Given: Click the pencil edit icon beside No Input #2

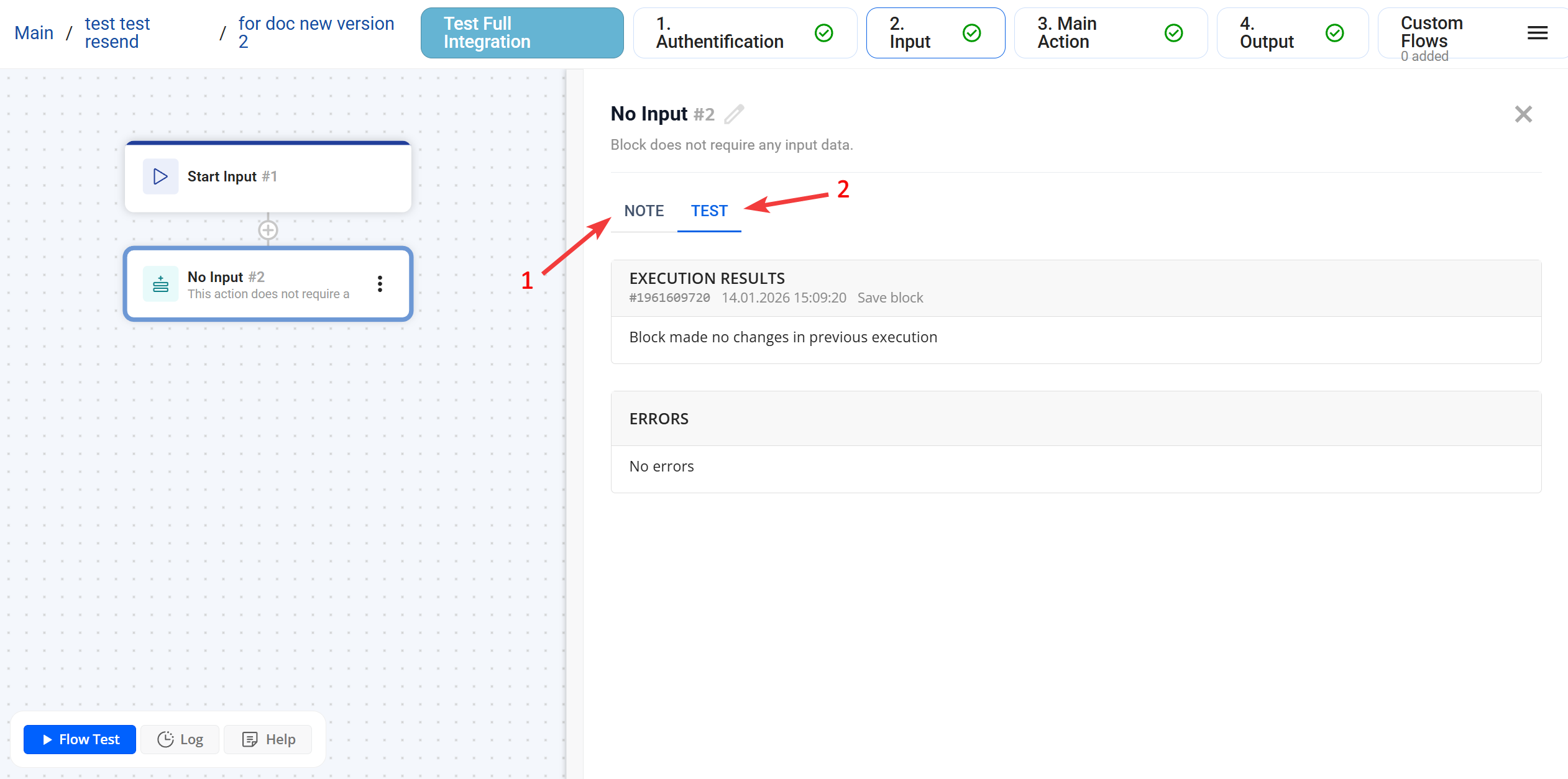Looking at the screenshot, I should tap(734, 114).
